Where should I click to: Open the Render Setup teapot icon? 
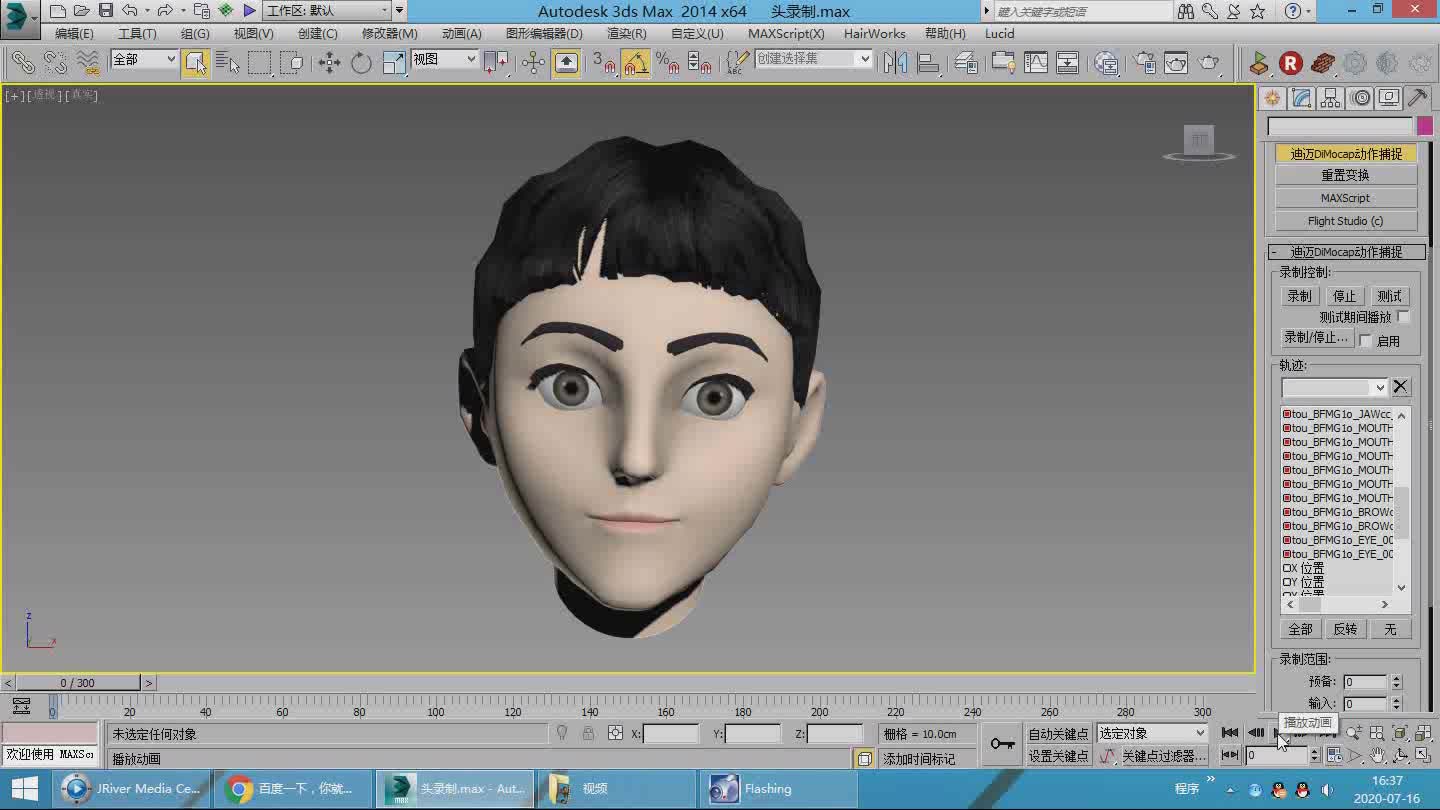coord(1144,62)
